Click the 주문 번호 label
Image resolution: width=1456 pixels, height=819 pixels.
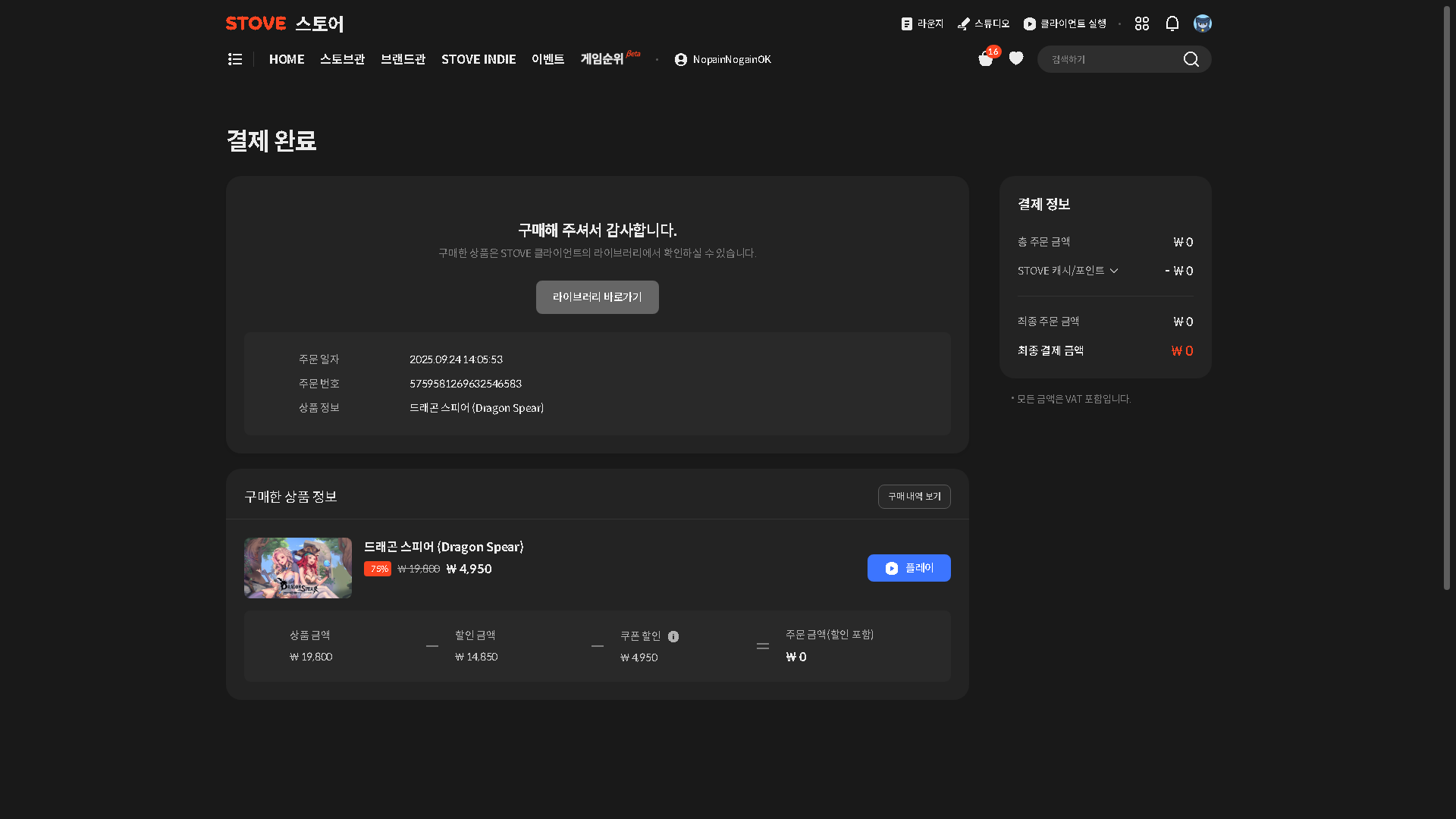tap(318, 384)
